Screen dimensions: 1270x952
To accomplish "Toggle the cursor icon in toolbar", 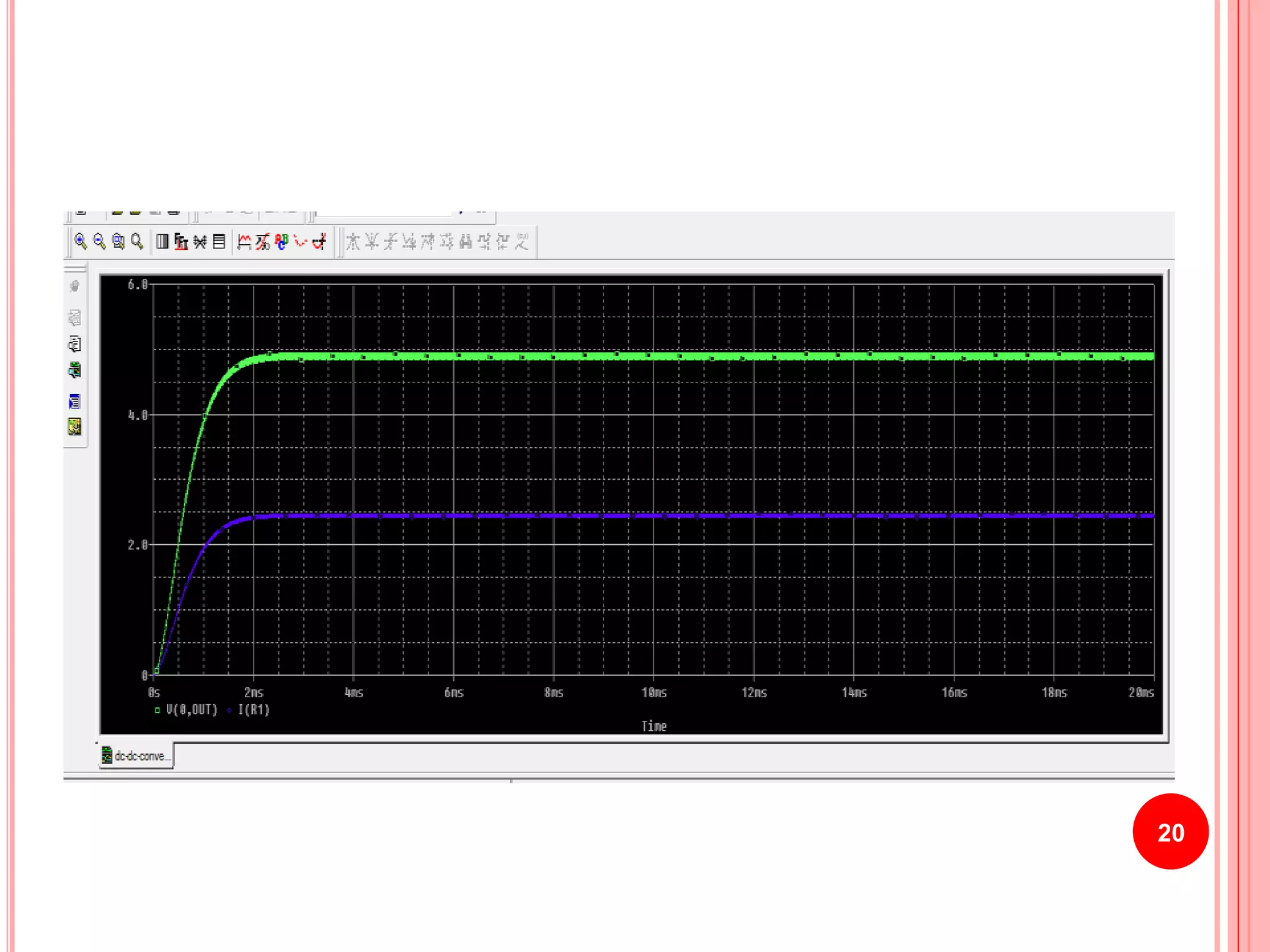I will point(319,241).
